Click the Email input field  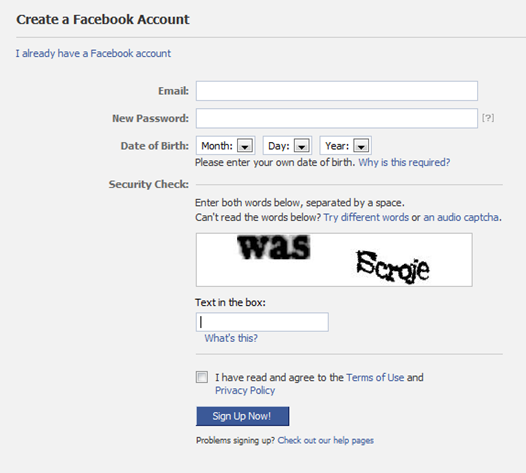click(x=336, y=91)
